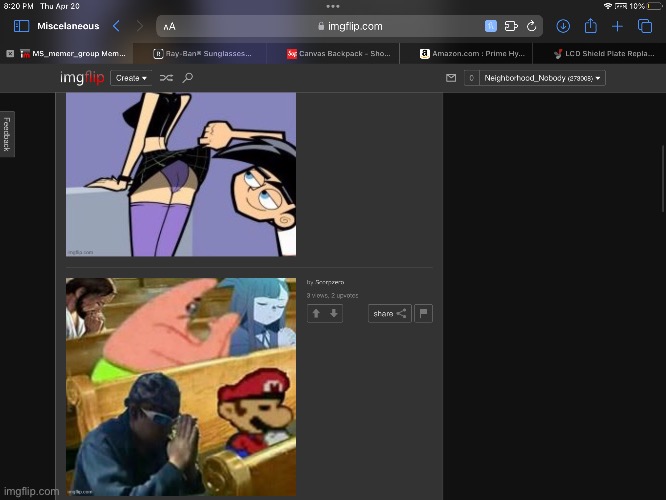Open the Safari sidebar panel icon
This screenshot has width=666, height=500.
pyautogui.click(x=21, y=26)
